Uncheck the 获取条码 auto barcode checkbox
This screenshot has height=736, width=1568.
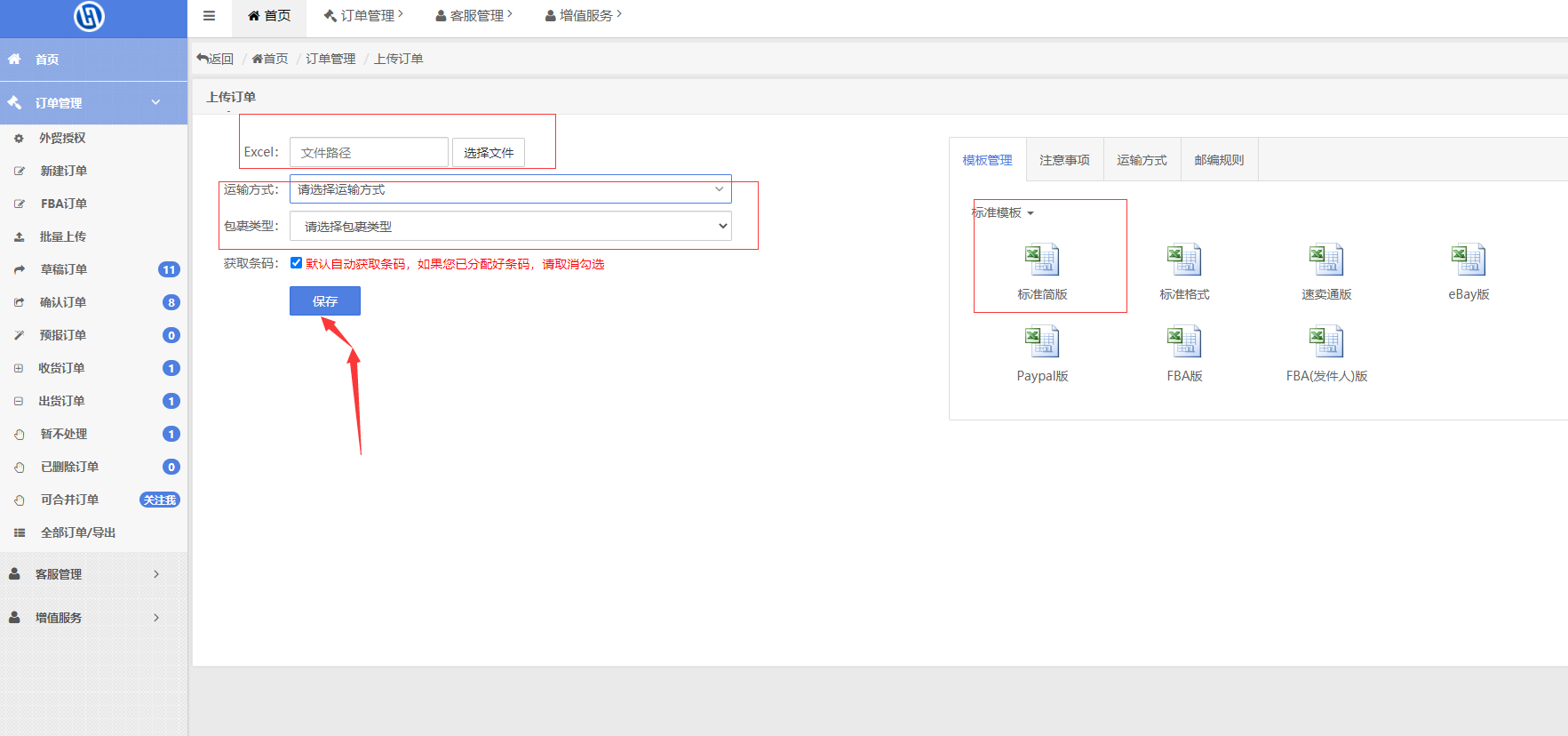click(296, 262)
